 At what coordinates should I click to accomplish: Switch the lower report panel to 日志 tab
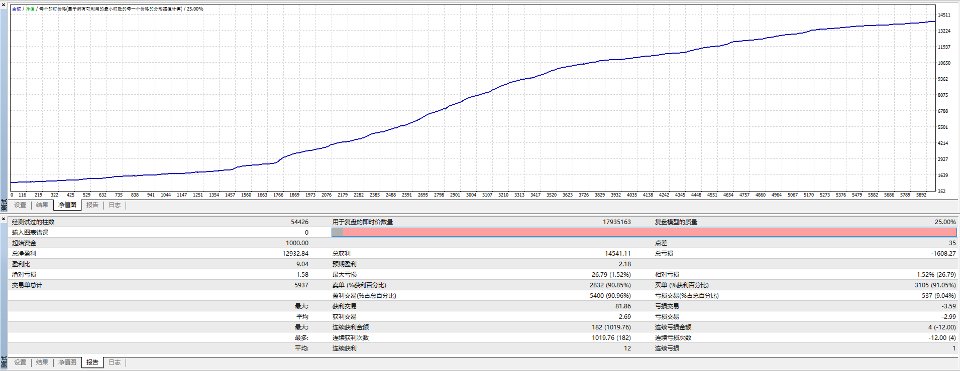pos(114,362)
